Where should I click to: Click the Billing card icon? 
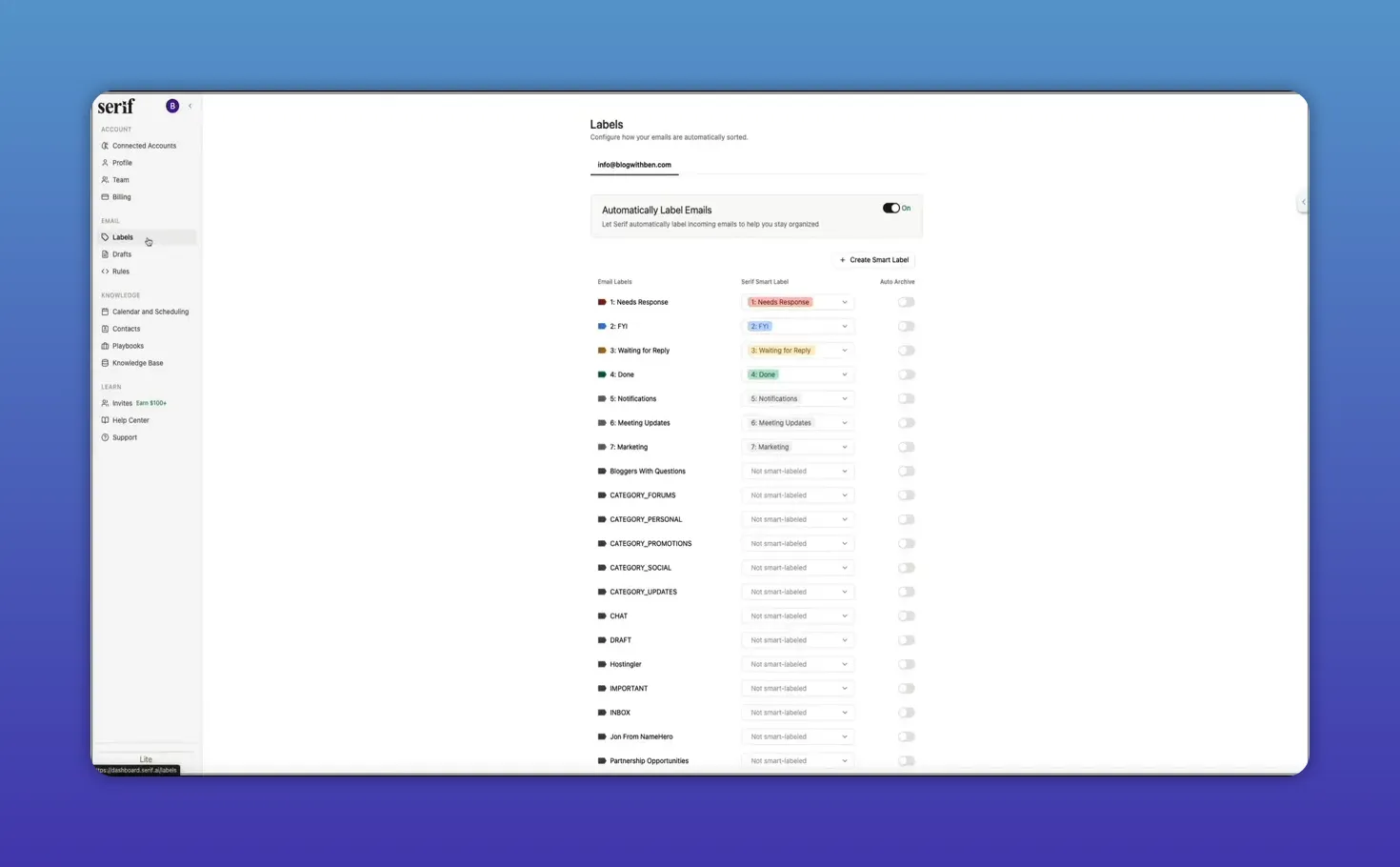[x=105, y=197]
